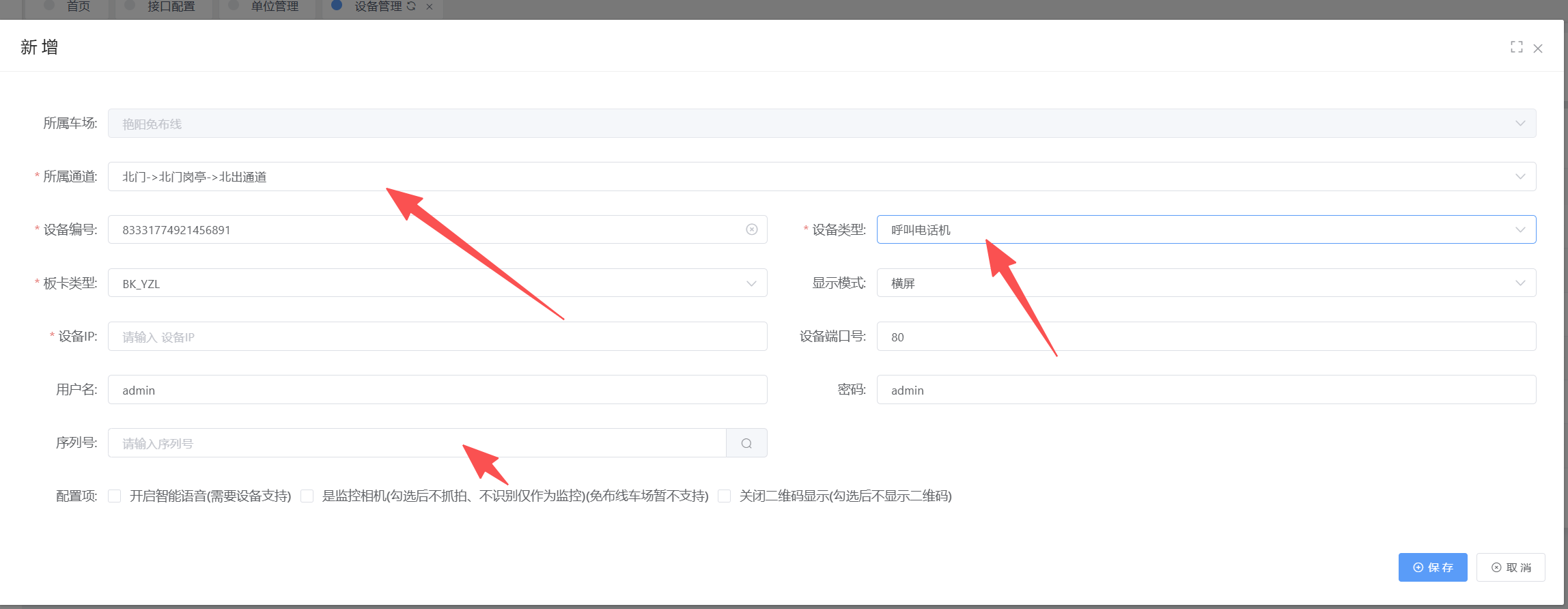Close the 新增 dialog
1568x609 pixels.
[x=1538, y=48]
